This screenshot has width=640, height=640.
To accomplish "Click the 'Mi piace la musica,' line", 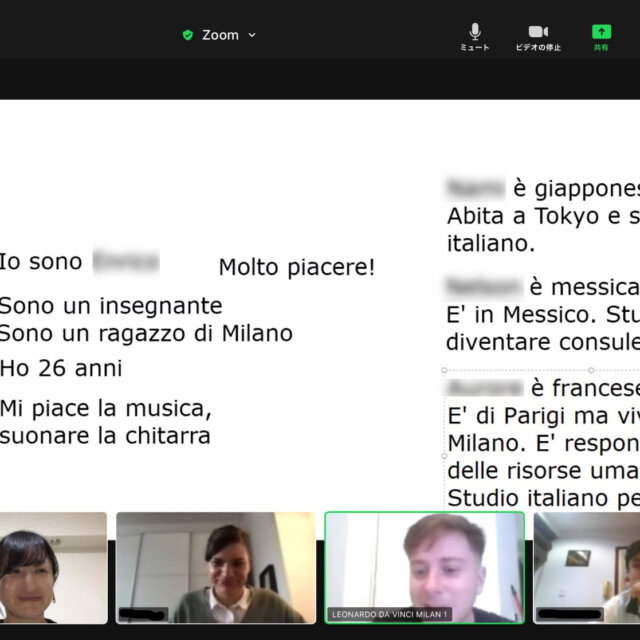I will (106, 409).
